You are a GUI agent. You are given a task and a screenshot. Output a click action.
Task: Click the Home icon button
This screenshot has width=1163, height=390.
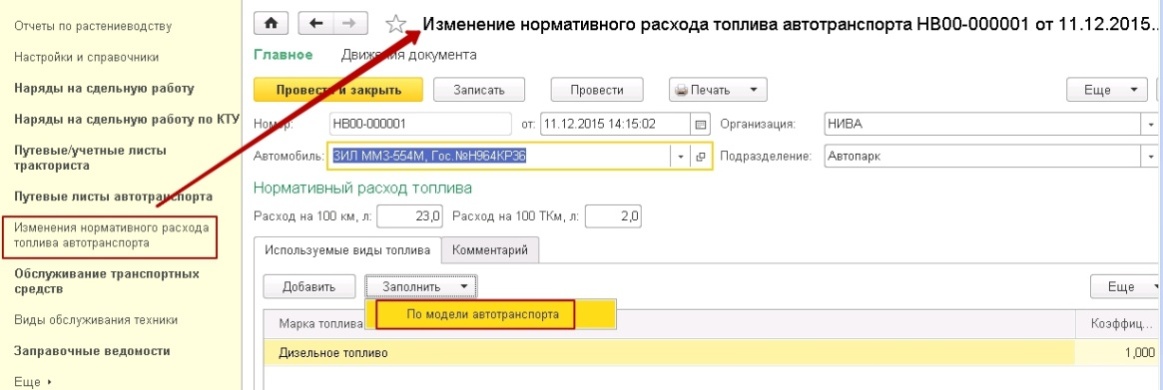click(271, 24)
